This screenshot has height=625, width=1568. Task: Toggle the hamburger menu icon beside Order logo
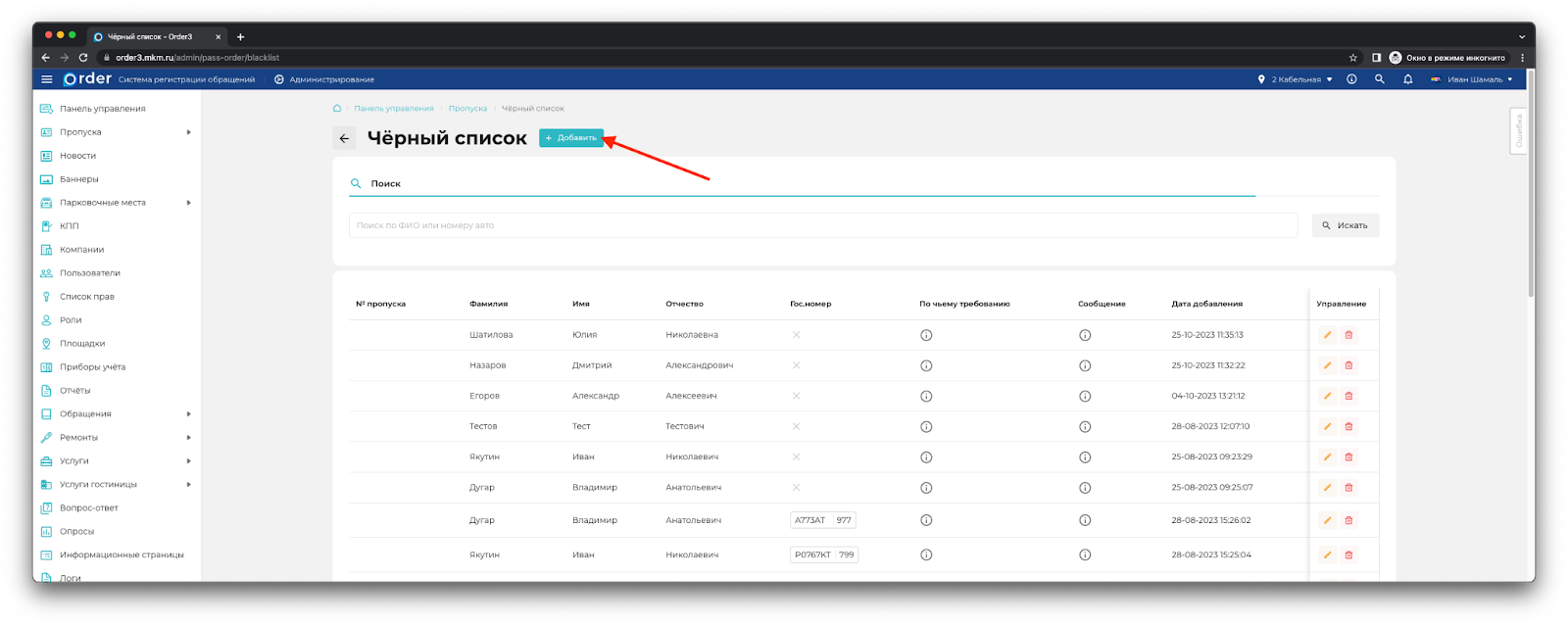point(47,79)
